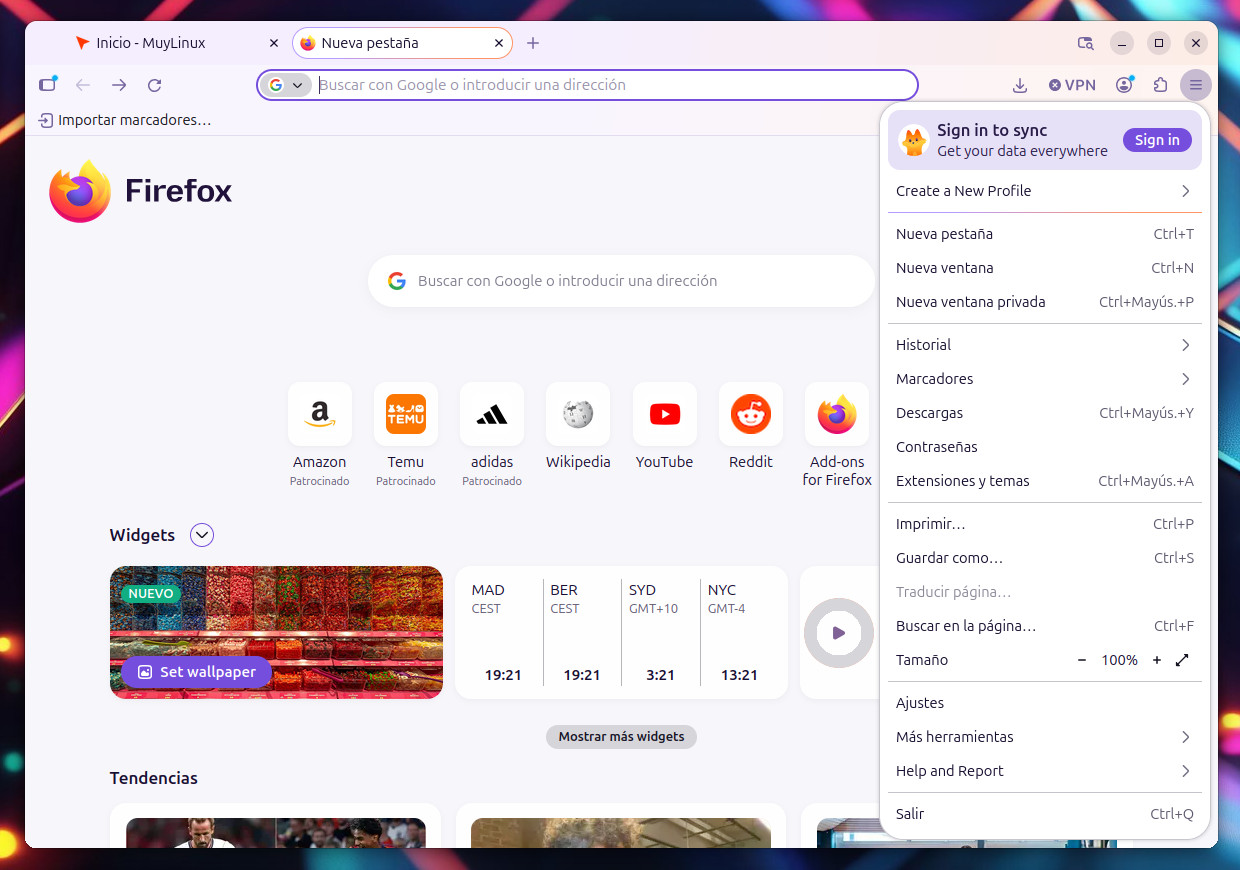
Task: Expand Help and Report submenu
Action: (1045, 771)
